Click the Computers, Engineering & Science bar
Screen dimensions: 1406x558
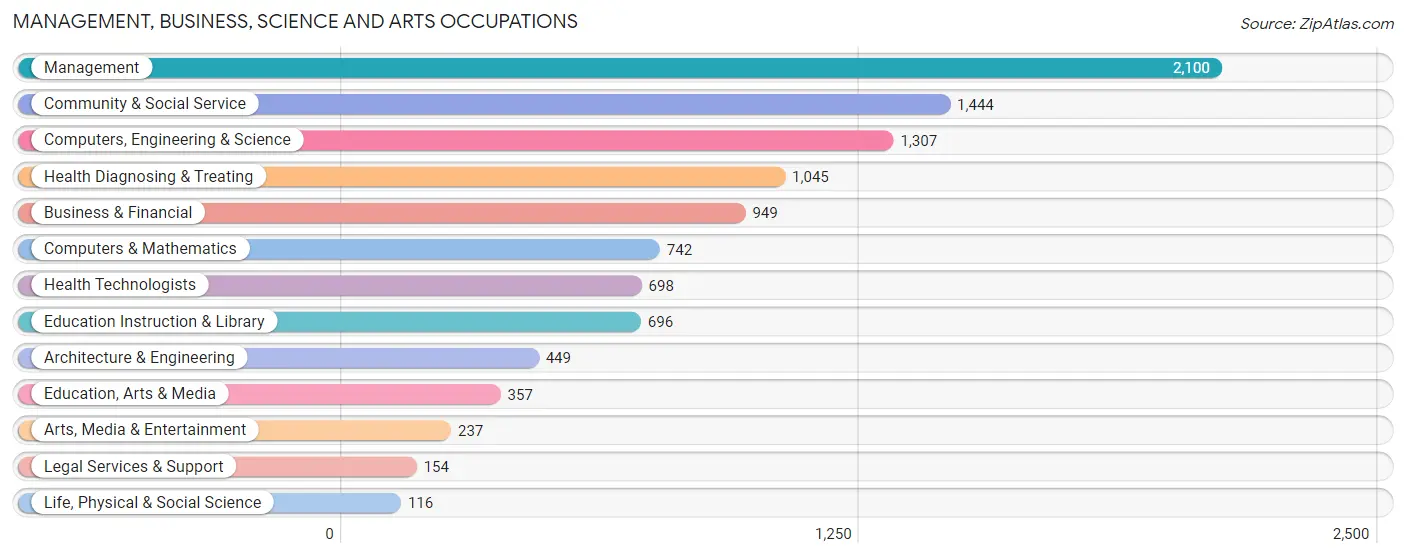pyautogui.click(x=455, y=140)
